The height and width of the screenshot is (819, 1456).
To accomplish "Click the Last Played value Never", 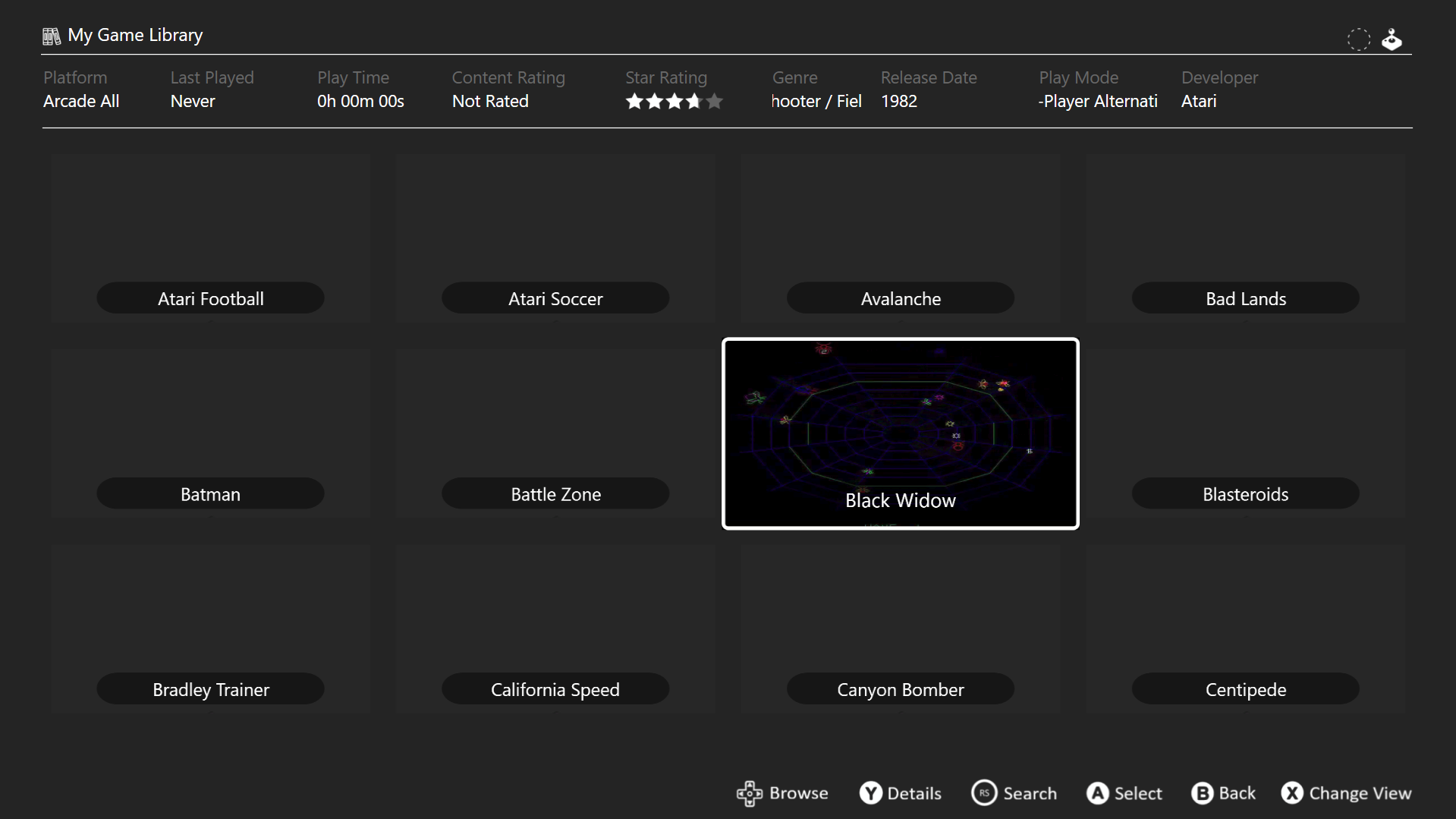I will pyautogui.click(x=193, y=101).
